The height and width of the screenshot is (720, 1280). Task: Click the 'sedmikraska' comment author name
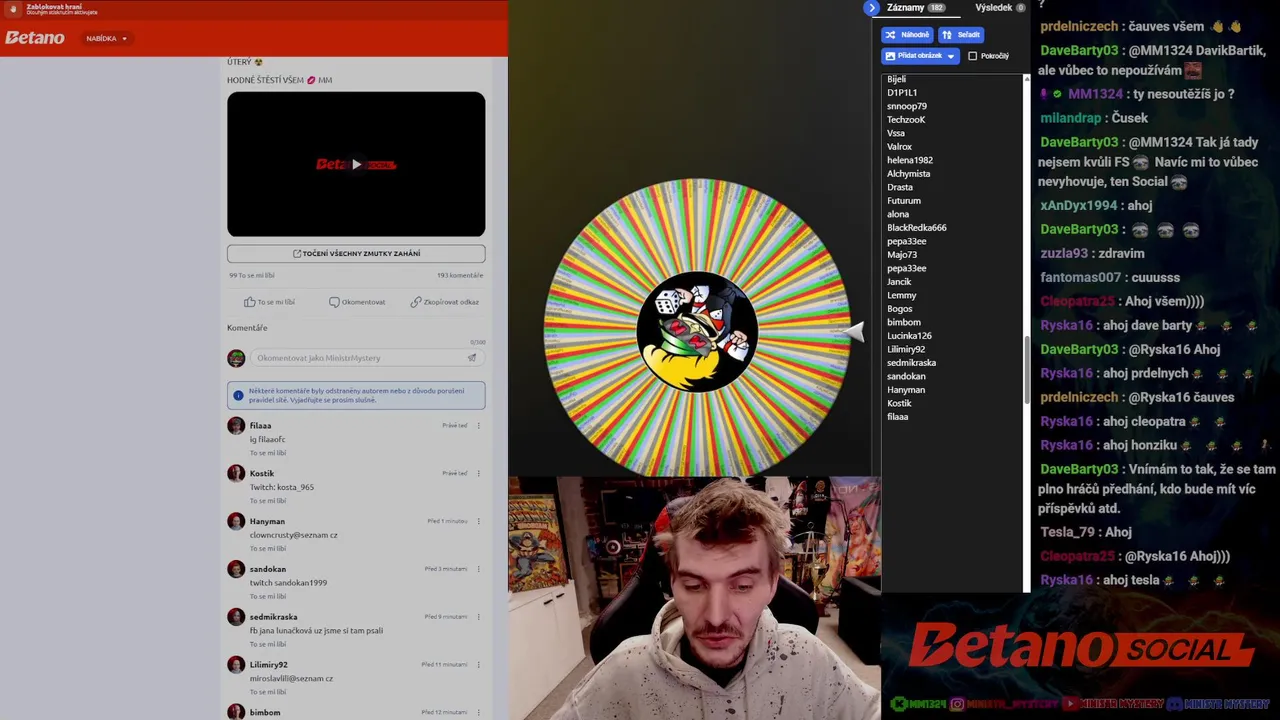coord(273,617)
